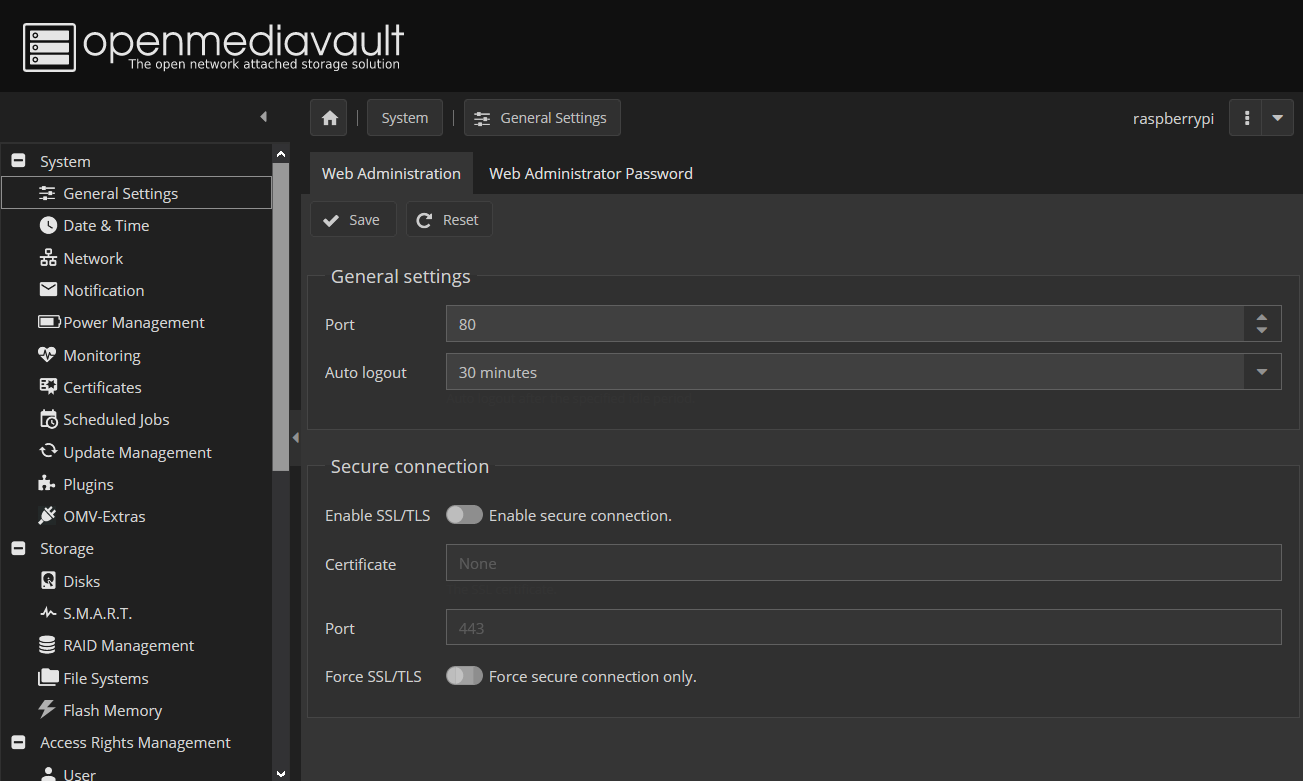The height and width of the screenshot is (781, 1303).
Task: Click the Date & Time clock icon
Action: pos(48,225)
